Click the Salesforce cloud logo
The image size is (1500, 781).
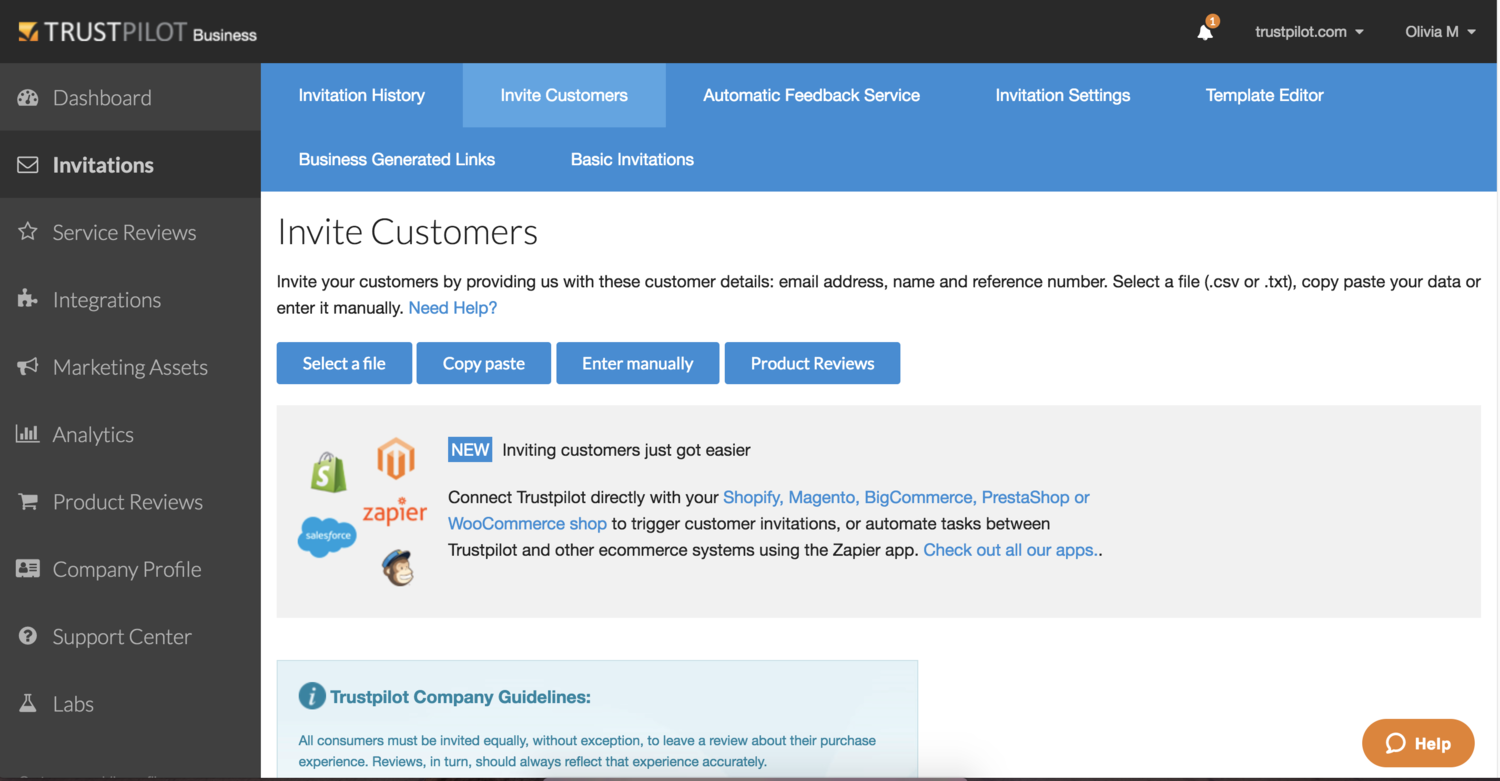tap(327, 536)
